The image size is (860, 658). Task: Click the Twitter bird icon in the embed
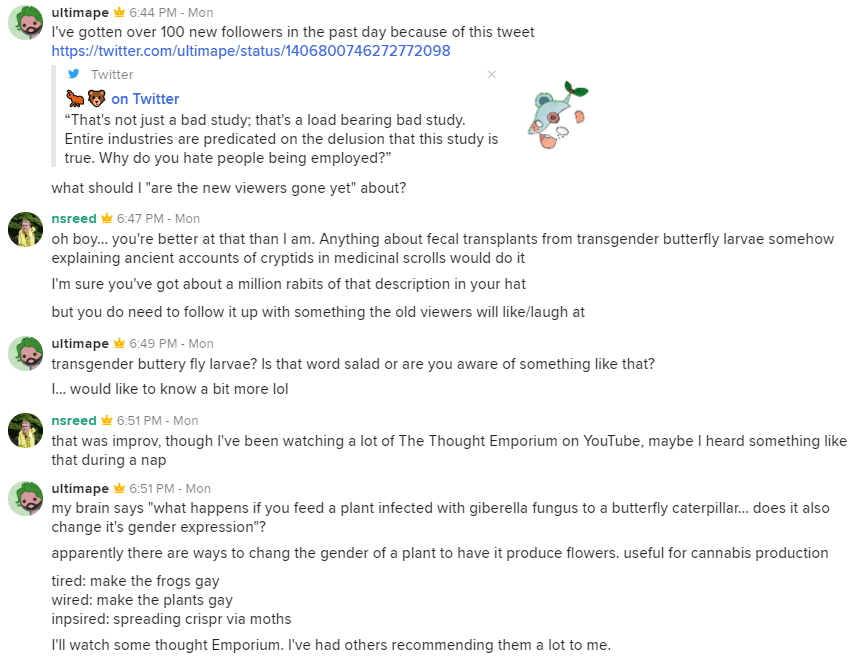tap(74, 75)
